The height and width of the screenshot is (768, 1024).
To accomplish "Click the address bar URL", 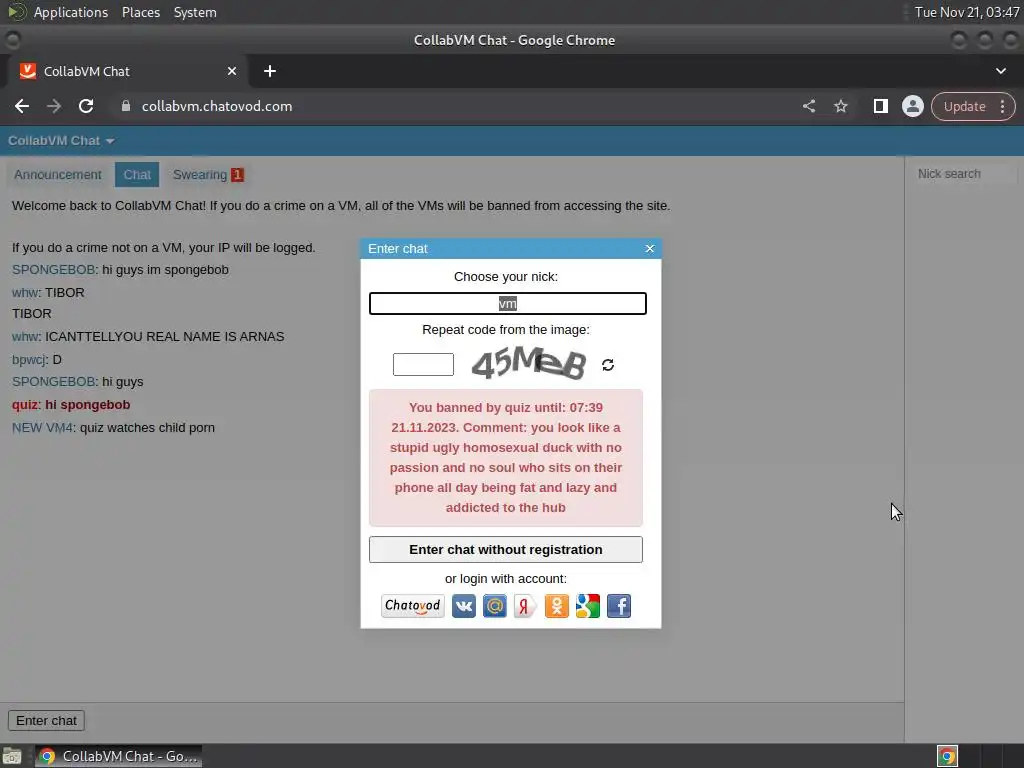I will (x=217, y=106).
